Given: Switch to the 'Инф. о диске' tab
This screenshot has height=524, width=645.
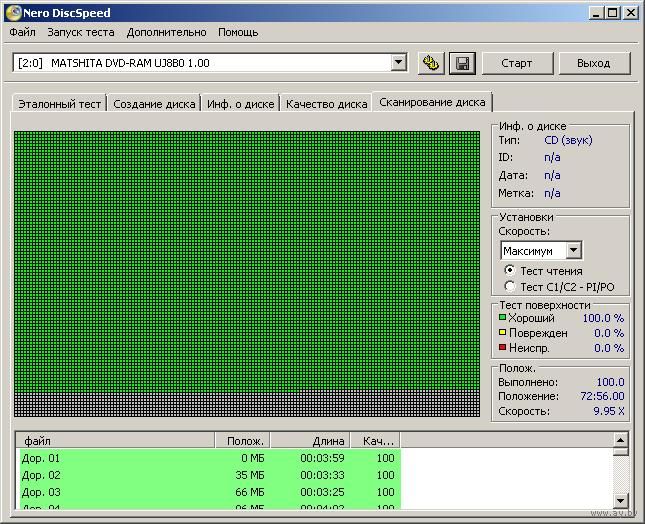Looking at the screenshot, I should (x=241, y=104).
